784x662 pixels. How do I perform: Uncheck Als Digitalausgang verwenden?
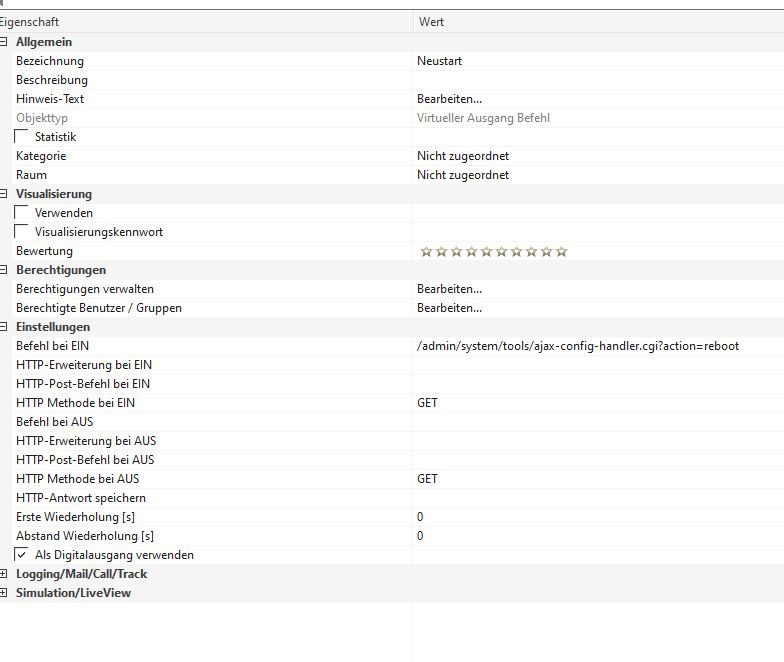point(22,554)
